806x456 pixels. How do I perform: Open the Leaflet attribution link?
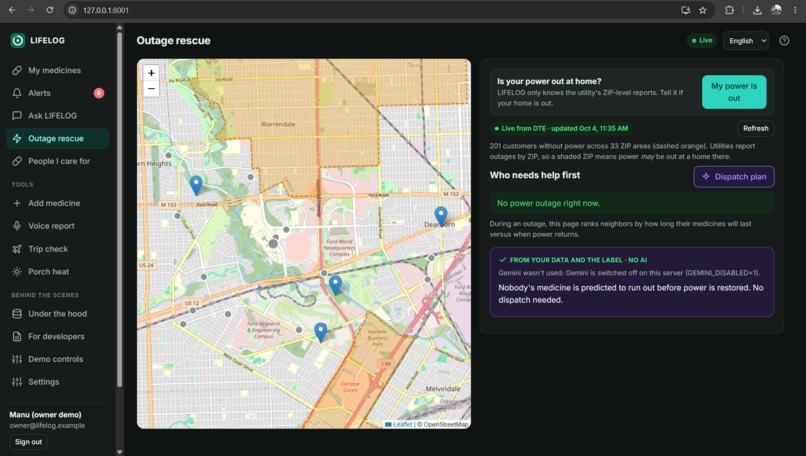pyautogui.click(x=398, y=425)
